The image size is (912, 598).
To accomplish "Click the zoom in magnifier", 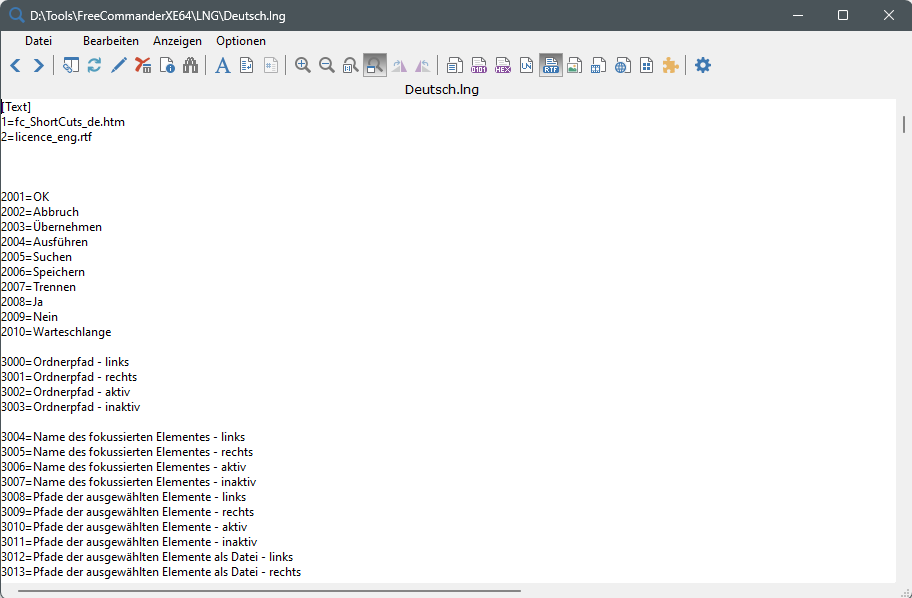I will (x=303, y=66).
